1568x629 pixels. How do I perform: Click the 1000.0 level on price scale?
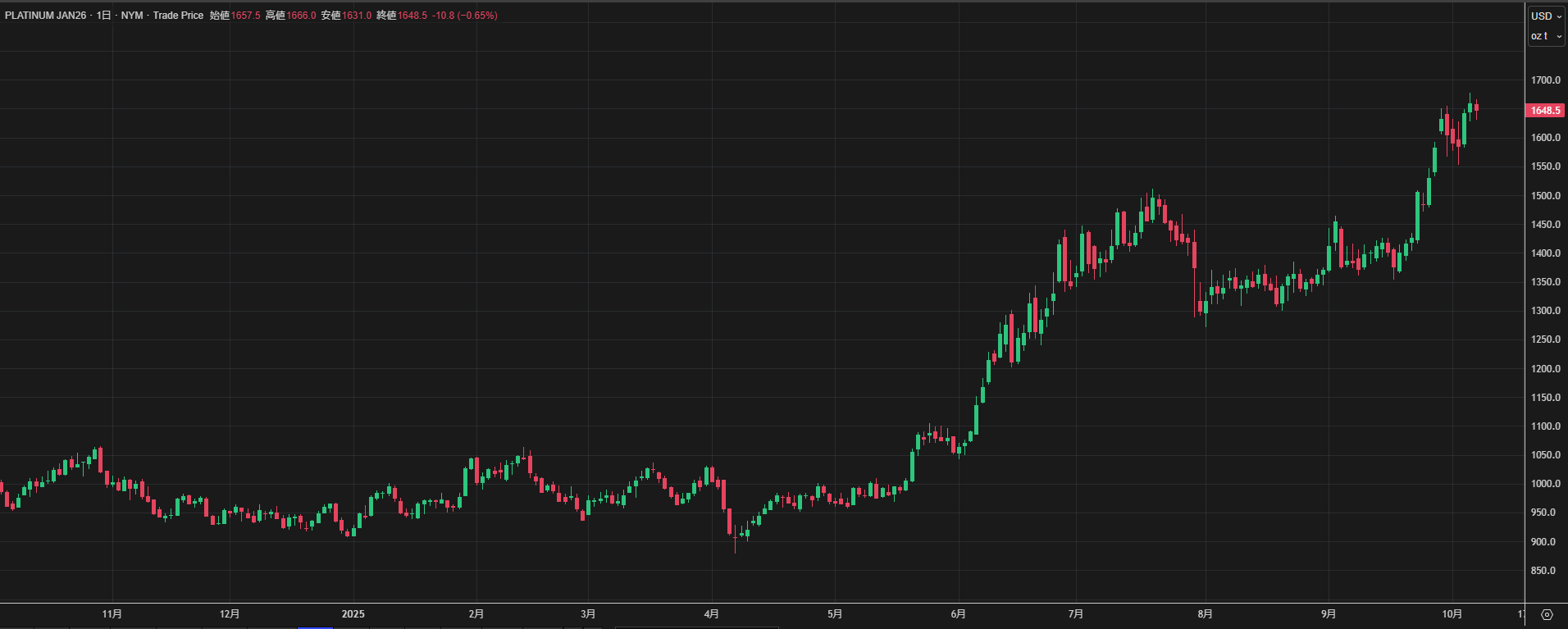point(1545,484)
